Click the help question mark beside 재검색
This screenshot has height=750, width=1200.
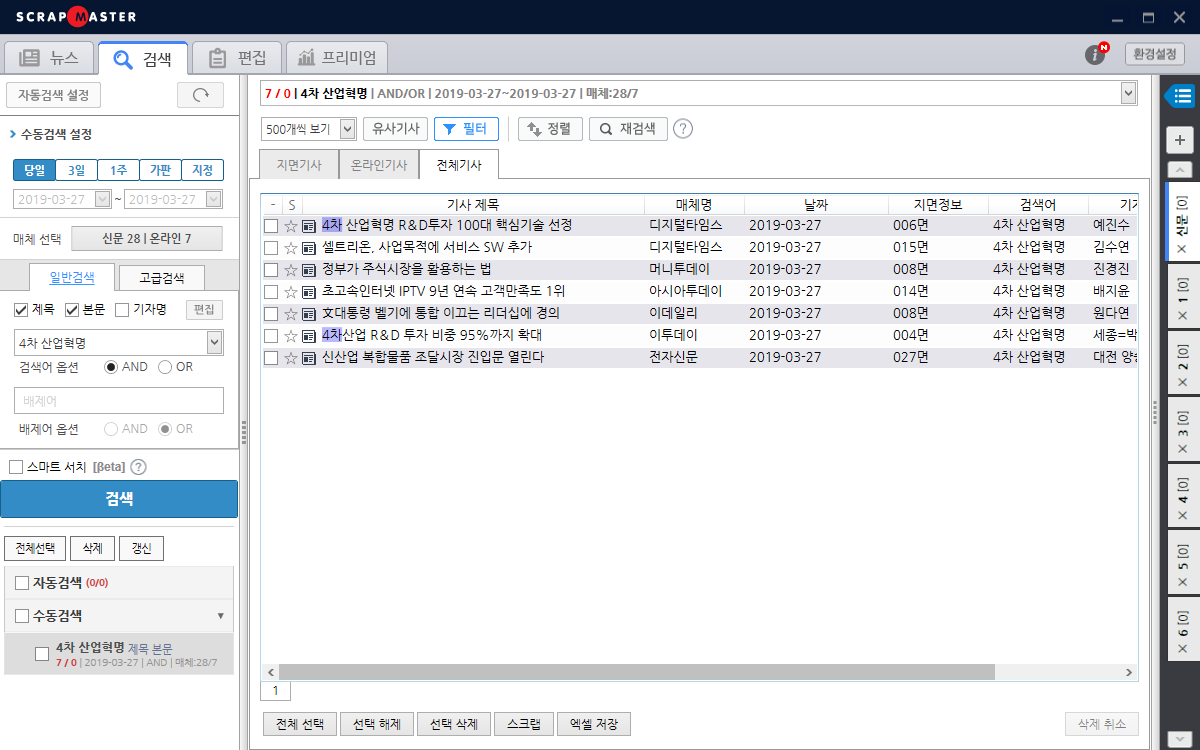pyautogui.click(x=682, y=128)
